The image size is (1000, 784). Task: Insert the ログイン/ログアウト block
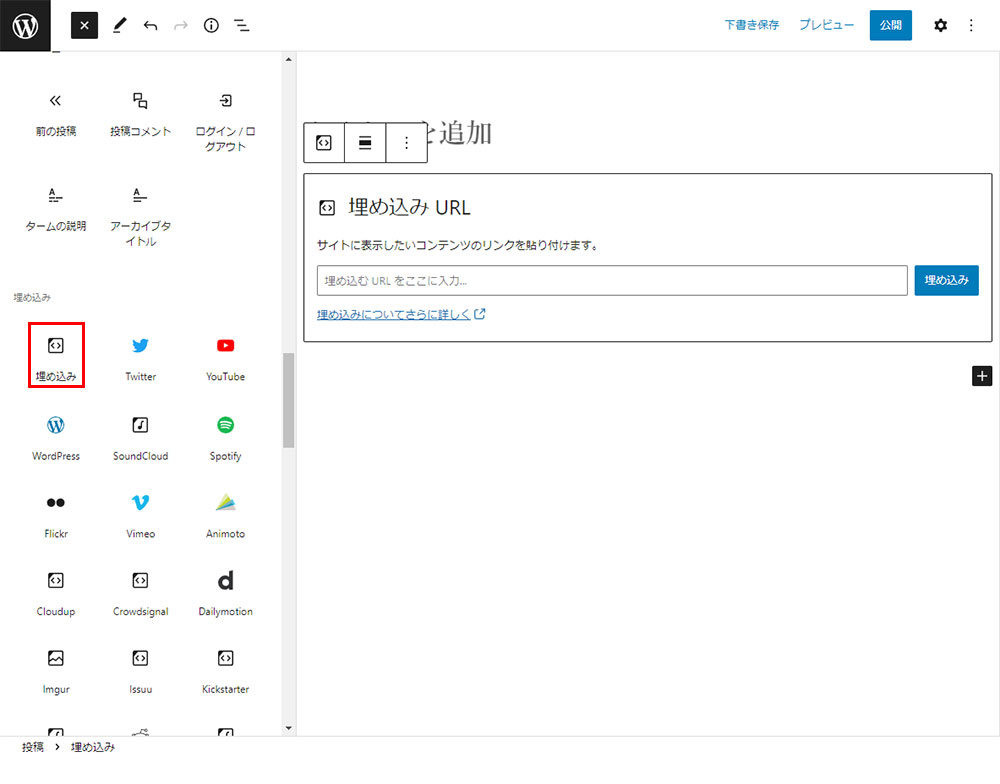225,122
